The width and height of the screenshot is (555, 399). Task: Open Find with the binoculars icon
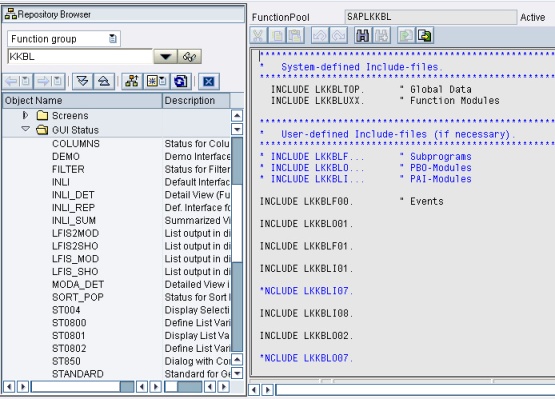pos(363,36)
